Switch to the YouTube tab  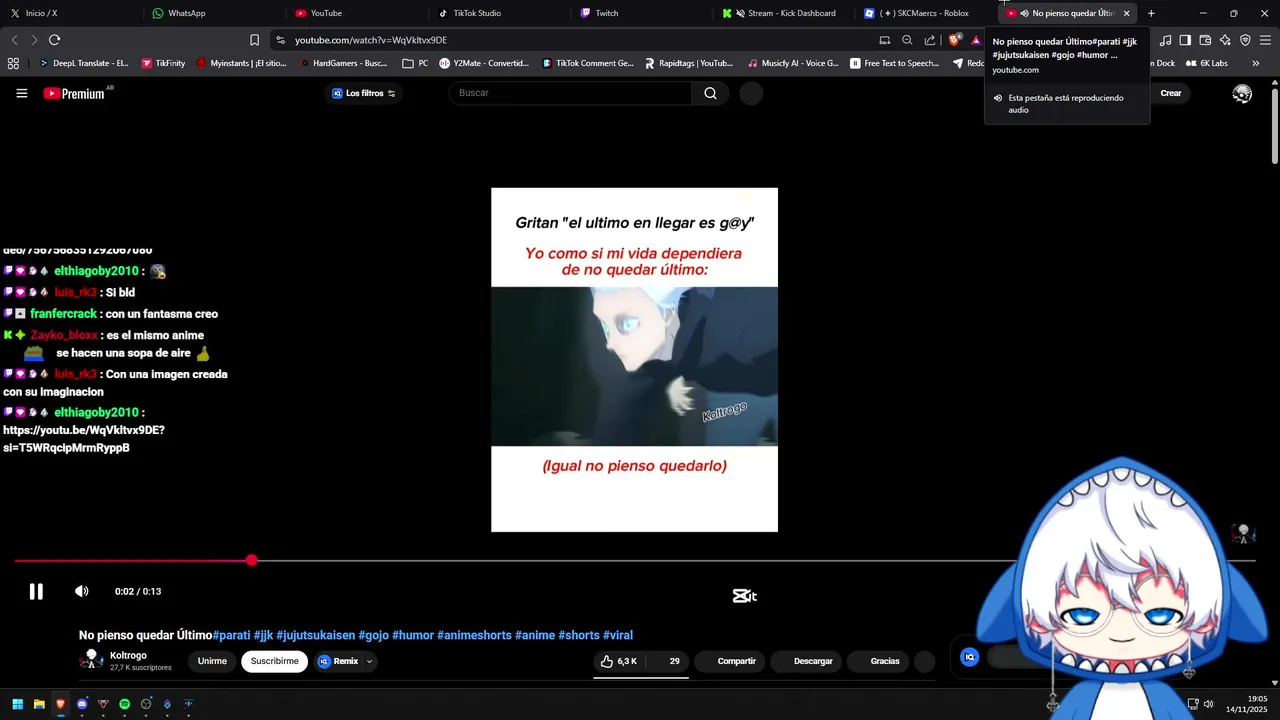(x=358, y=13)
